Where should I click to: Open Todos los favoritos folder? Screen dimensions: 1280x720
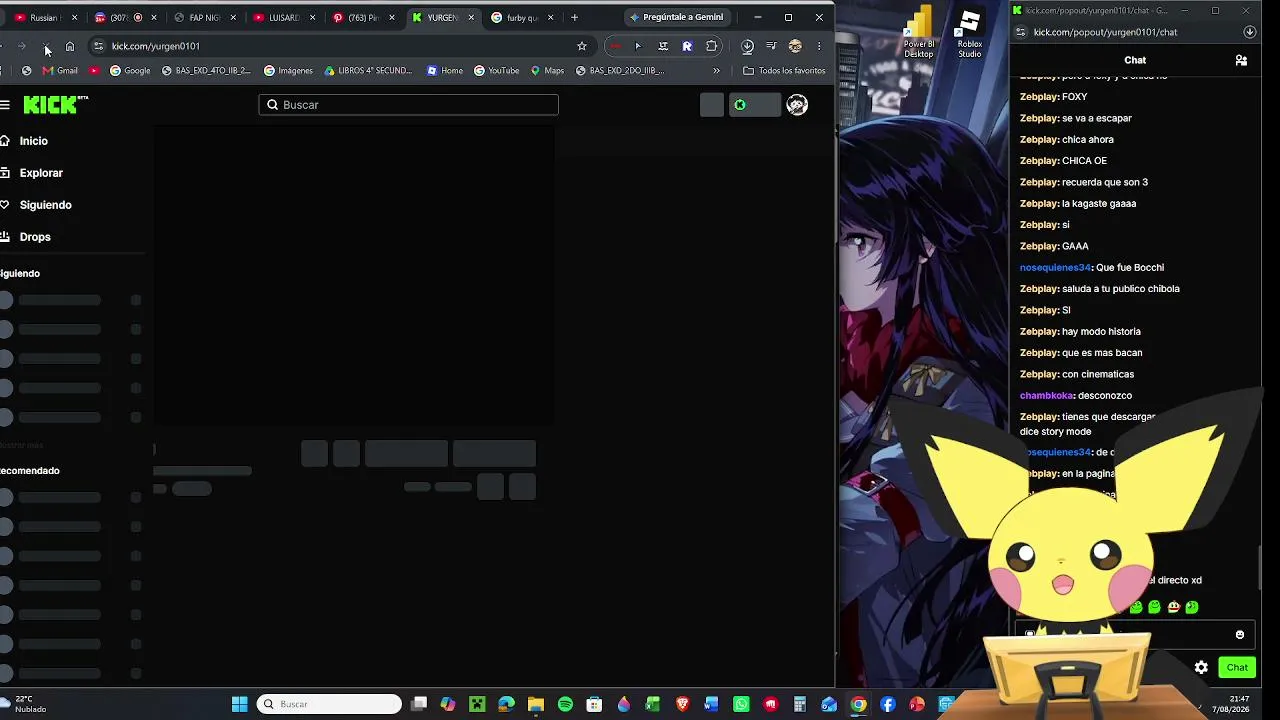pos(784,71)
